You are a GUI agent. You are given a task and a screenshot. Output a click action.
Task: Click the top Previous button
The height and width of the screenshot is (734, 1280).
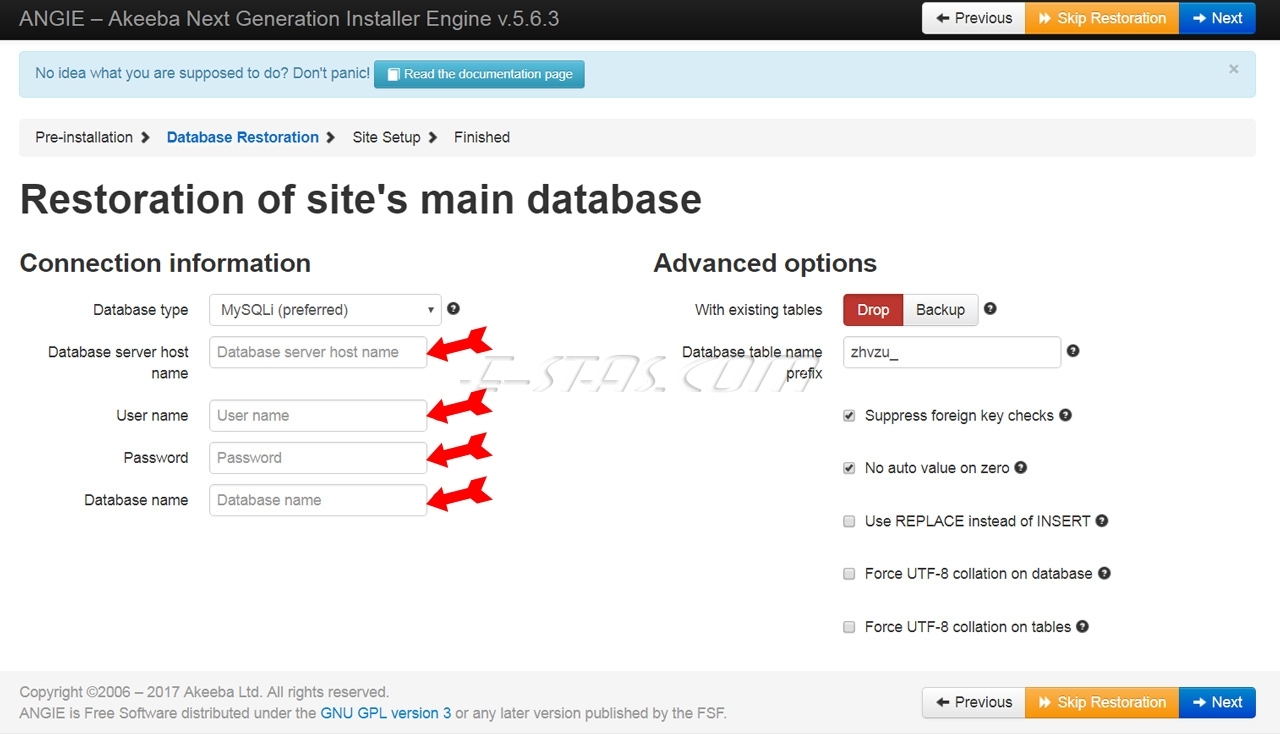click(974, 18)
